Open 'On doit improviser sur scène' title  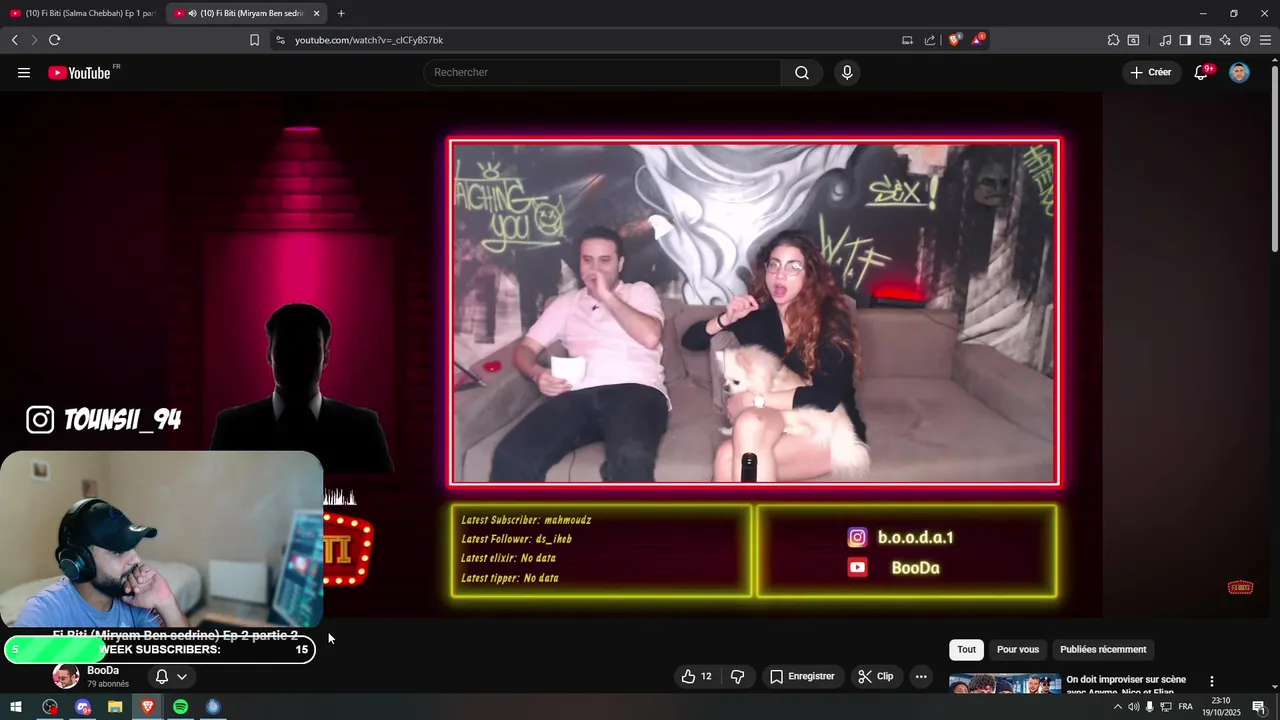coord(1126,685)
